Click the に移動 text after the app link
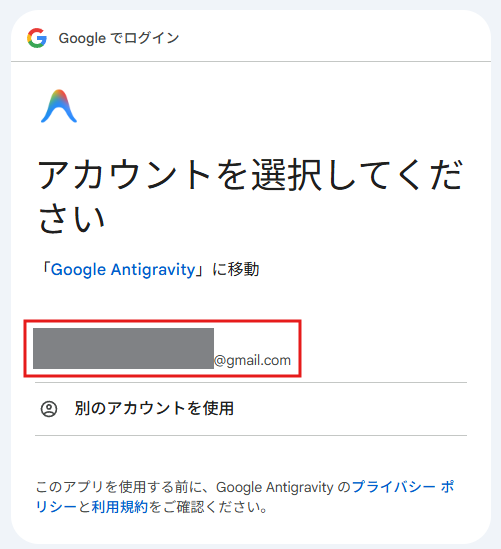 tap(236, 270)
